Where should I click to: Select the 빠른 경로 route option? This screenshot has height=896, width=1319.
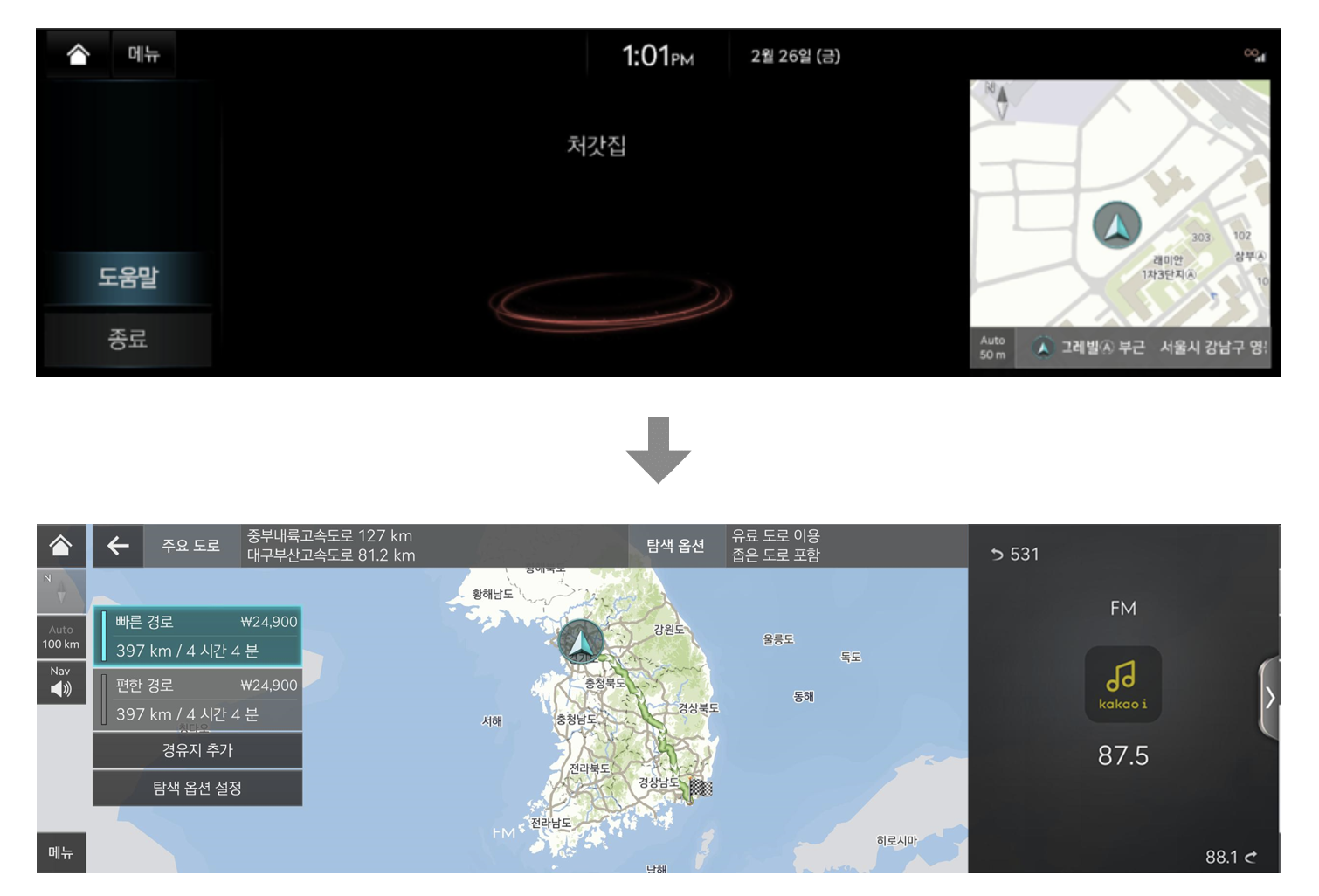197,636
